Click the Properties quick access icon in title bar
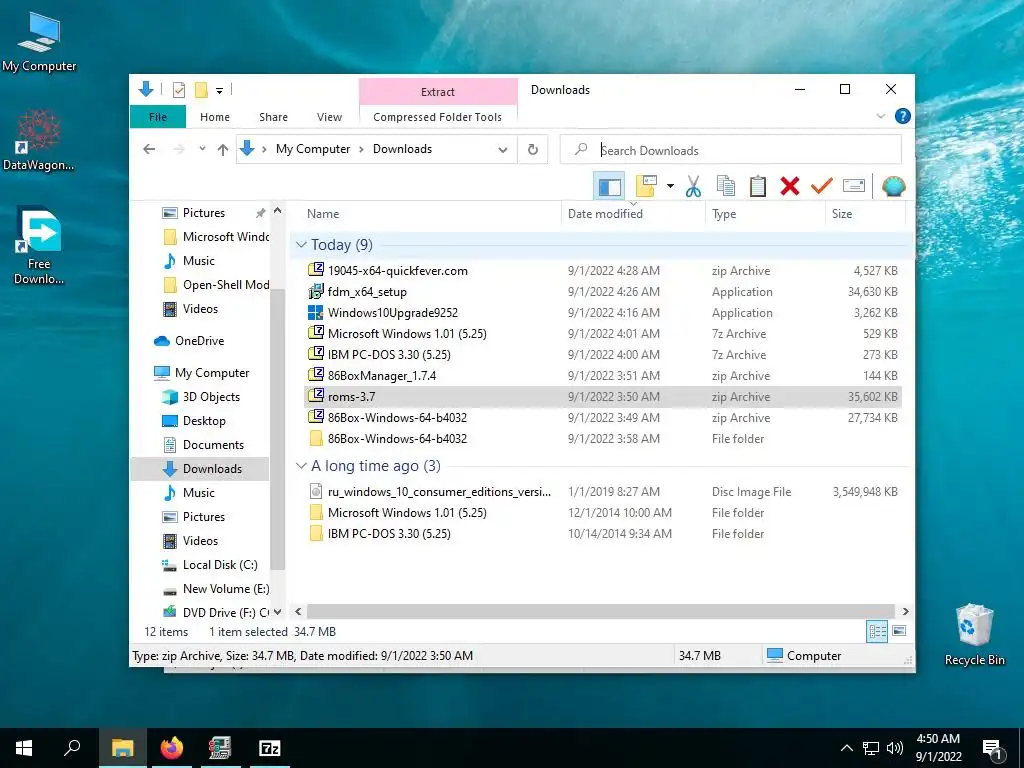 click(179, 90)
